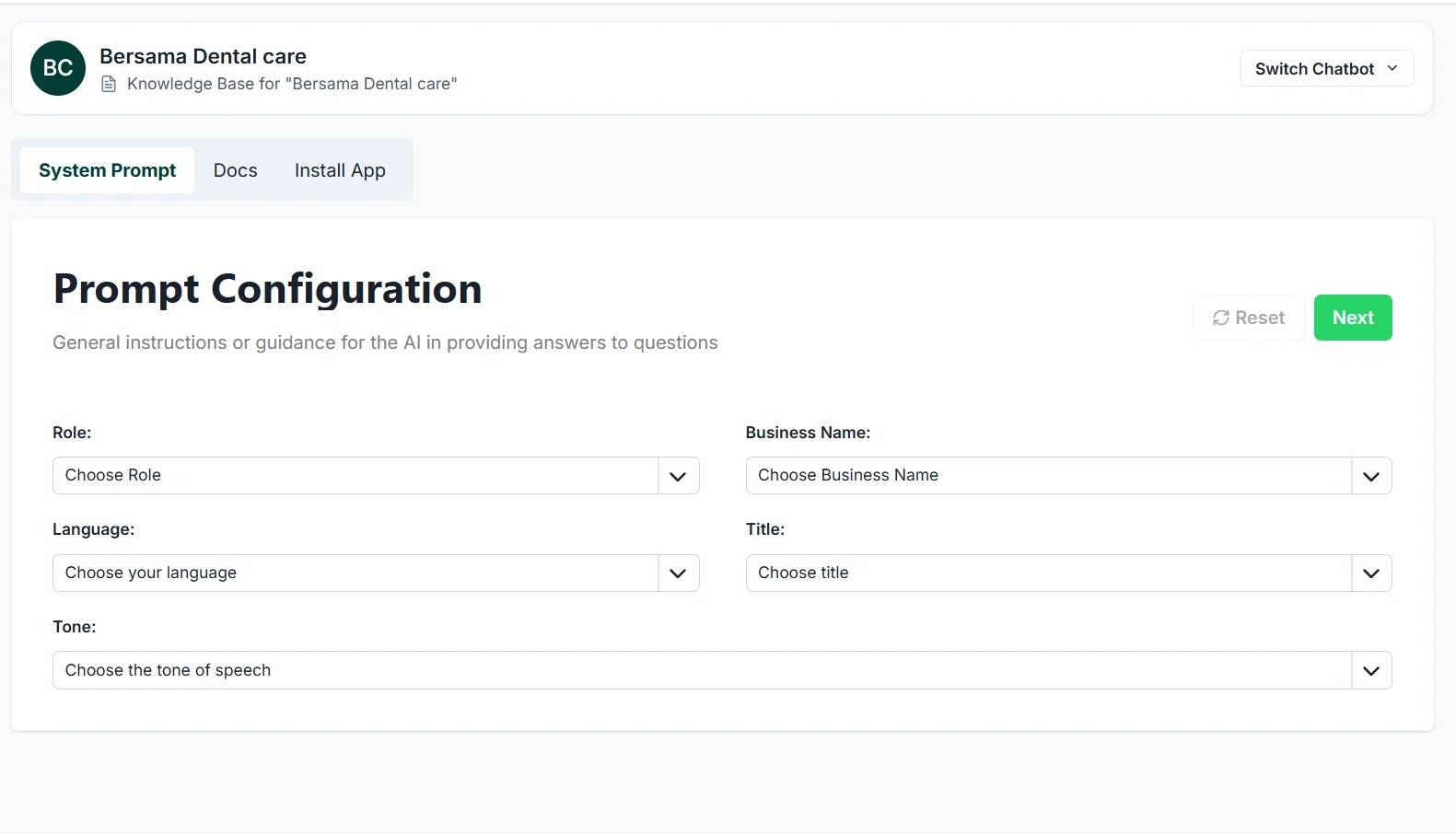Viewport: 1456px width, 834px height.
Task: Expand the Choose title combo box
Action: (x=1048, y=573)
